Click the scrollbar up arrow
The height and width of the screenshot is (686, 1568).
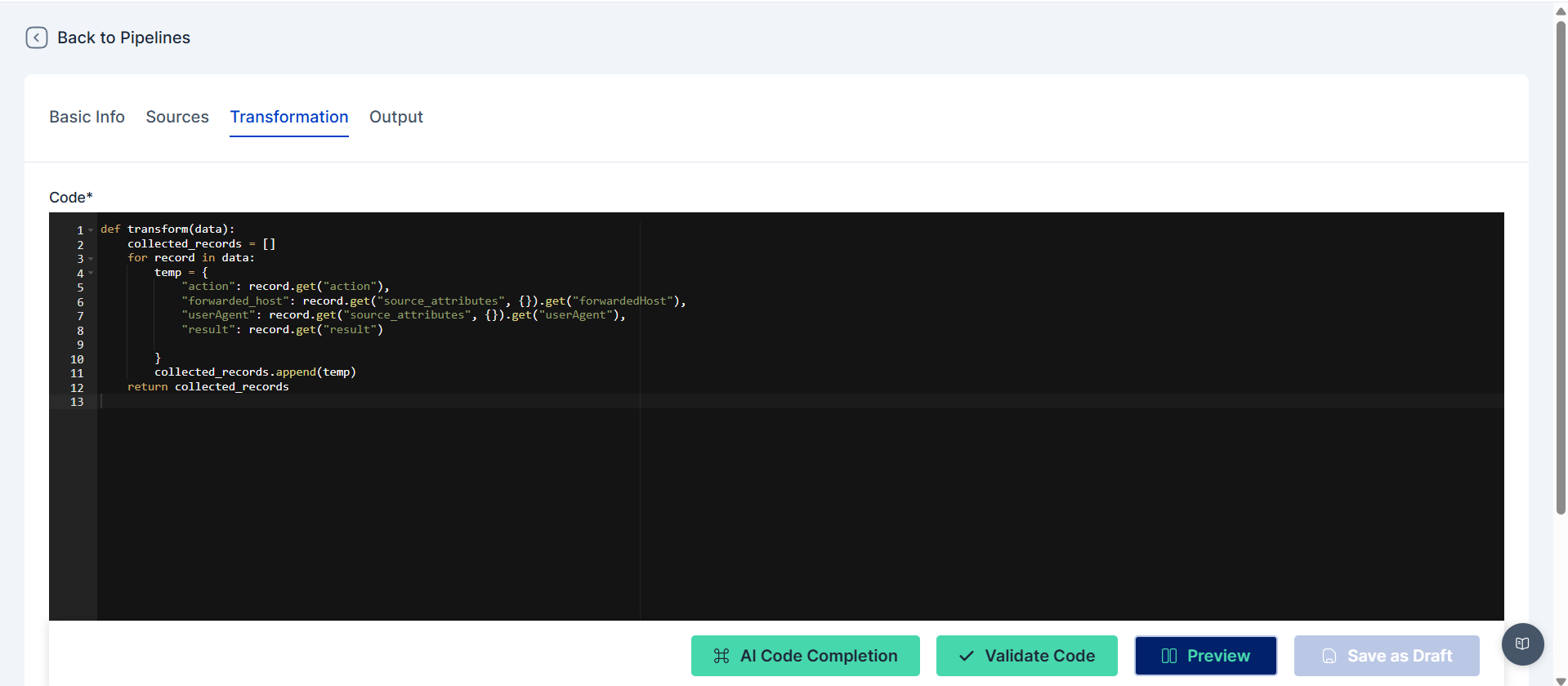pos(1561,11)
